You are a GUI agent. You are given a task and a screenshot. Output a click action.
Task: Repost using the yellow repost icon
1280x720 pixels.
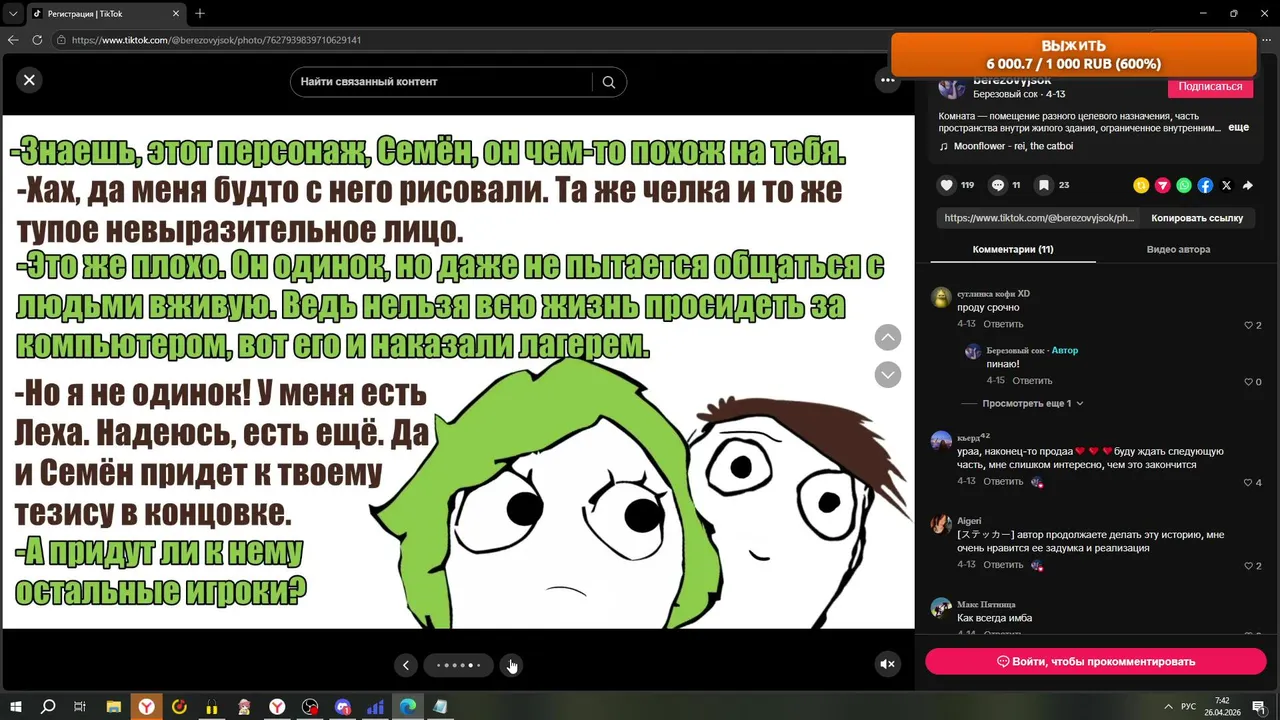pos(1141,185)
